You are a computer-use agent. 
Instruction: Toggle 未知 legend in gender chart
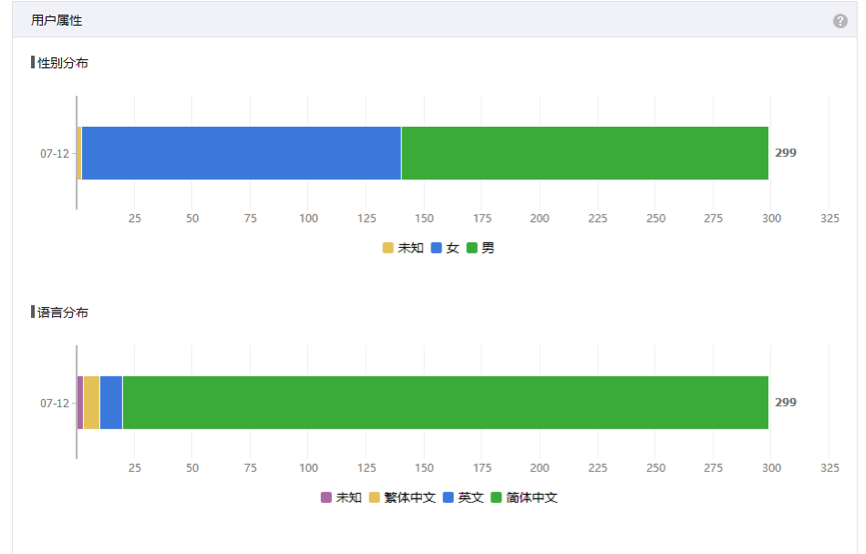(x=403, y=248)
